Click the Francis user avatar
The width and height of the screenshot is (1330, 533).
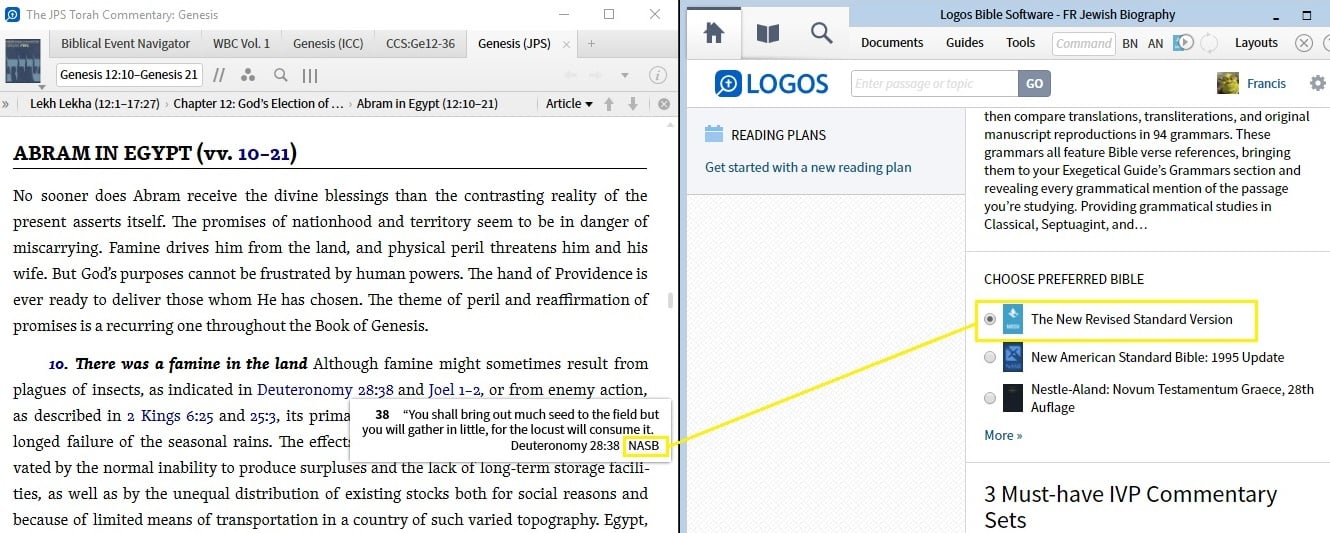click(1228, 83)
